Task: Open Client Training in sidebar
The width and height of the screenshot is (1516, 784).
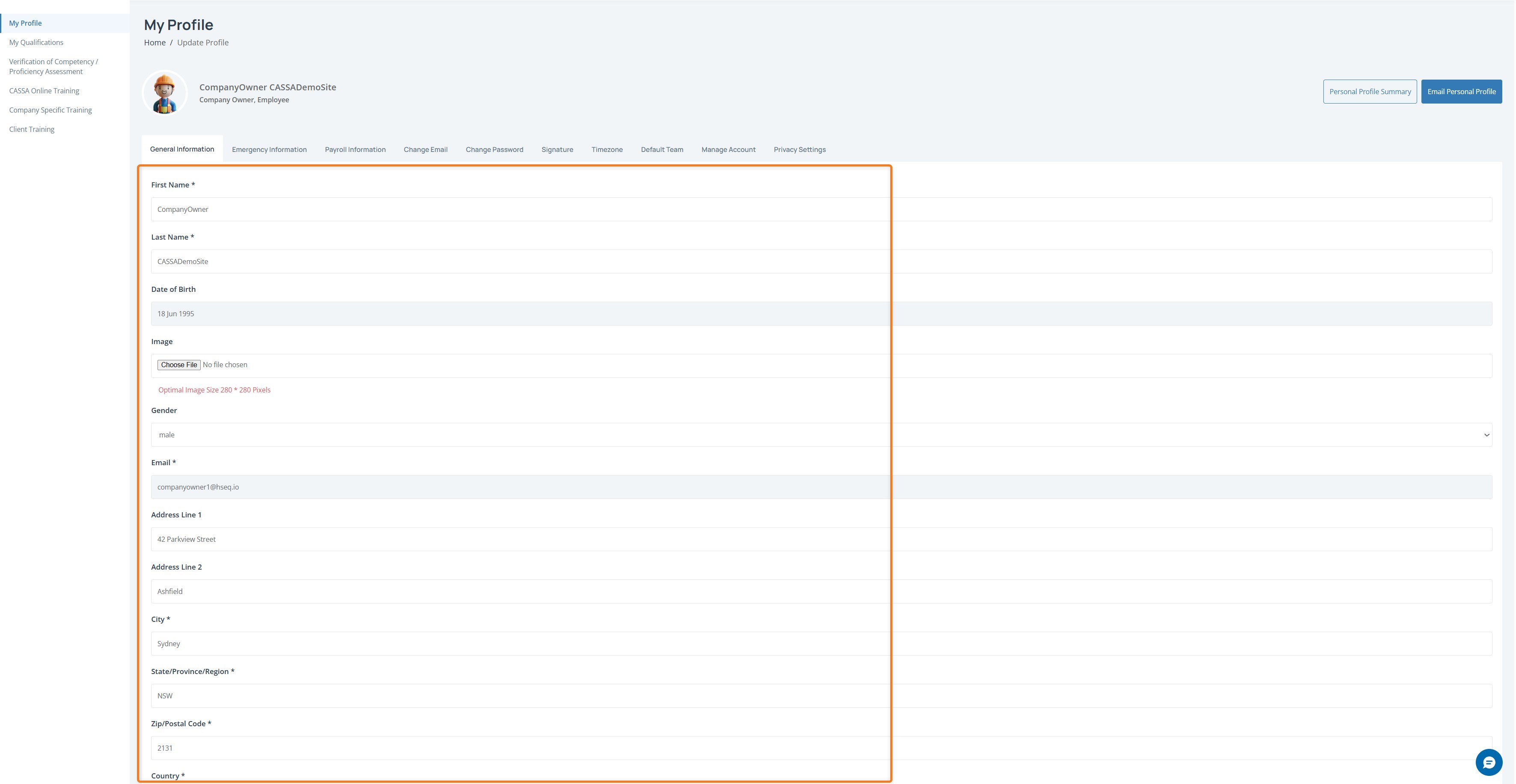Action: pos(32,130)
